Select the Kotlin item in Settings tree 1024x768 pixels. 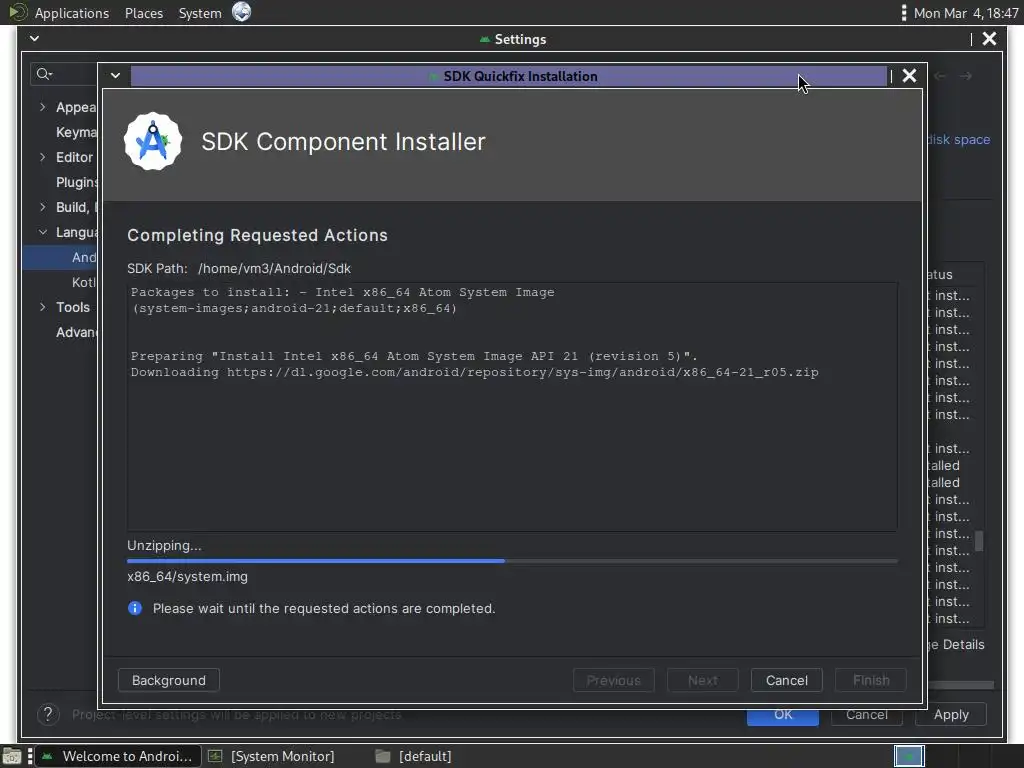[x=84, y=282]
